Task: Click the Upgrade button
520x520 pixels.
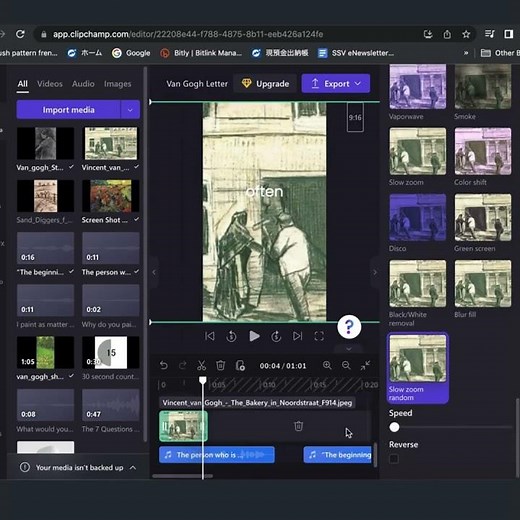Action: tap(265, 83)
